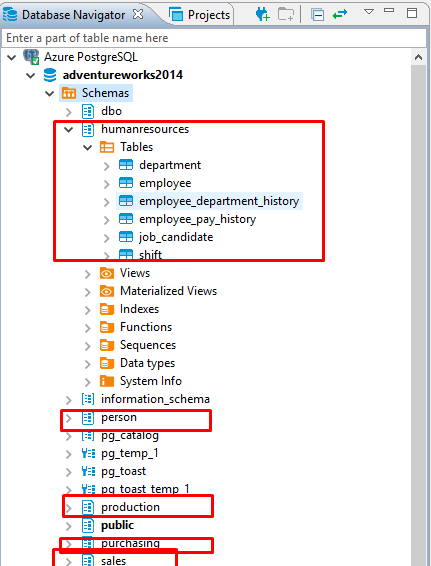Click the dbo schema icon
Image resolution: width=431 pixels, height=566 pixels.
88,111
